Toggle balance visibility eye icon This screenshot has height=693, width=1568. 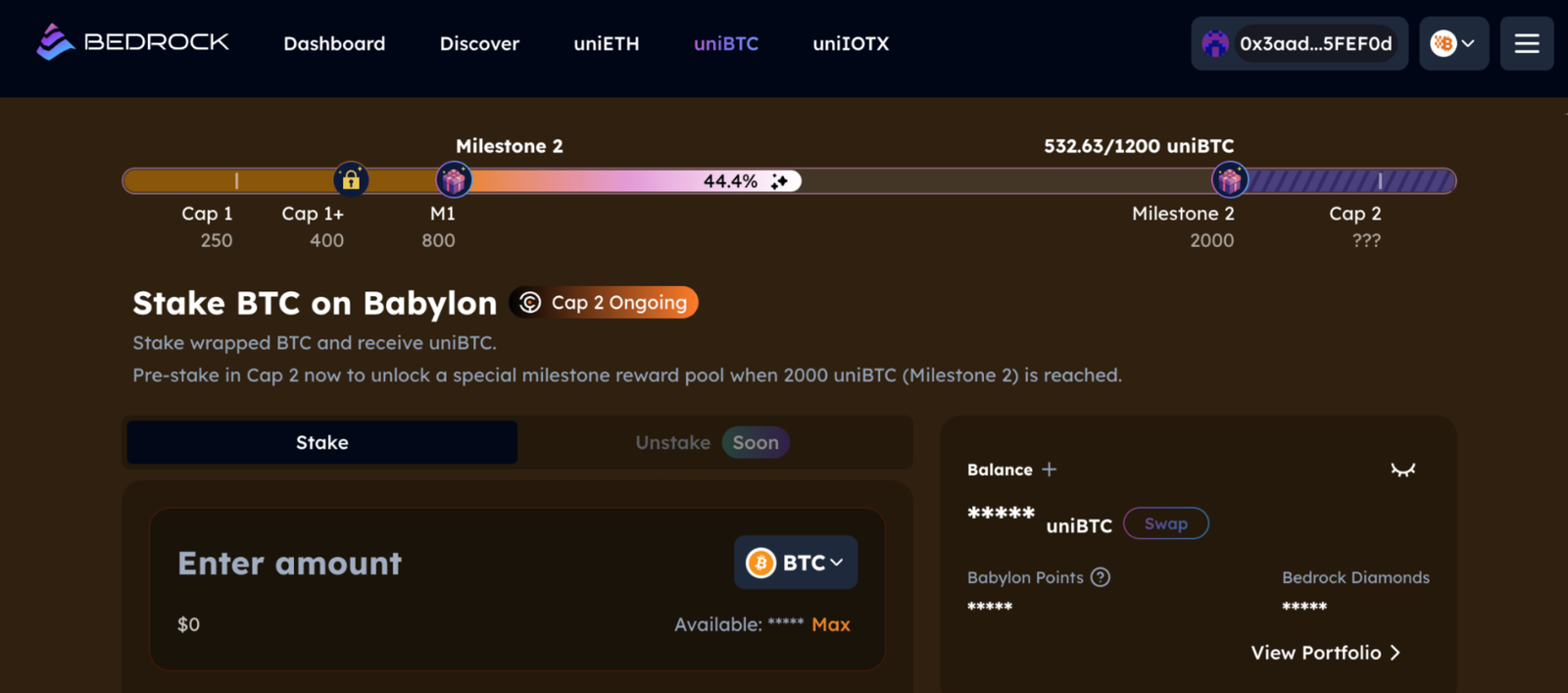pos(1403,470)
